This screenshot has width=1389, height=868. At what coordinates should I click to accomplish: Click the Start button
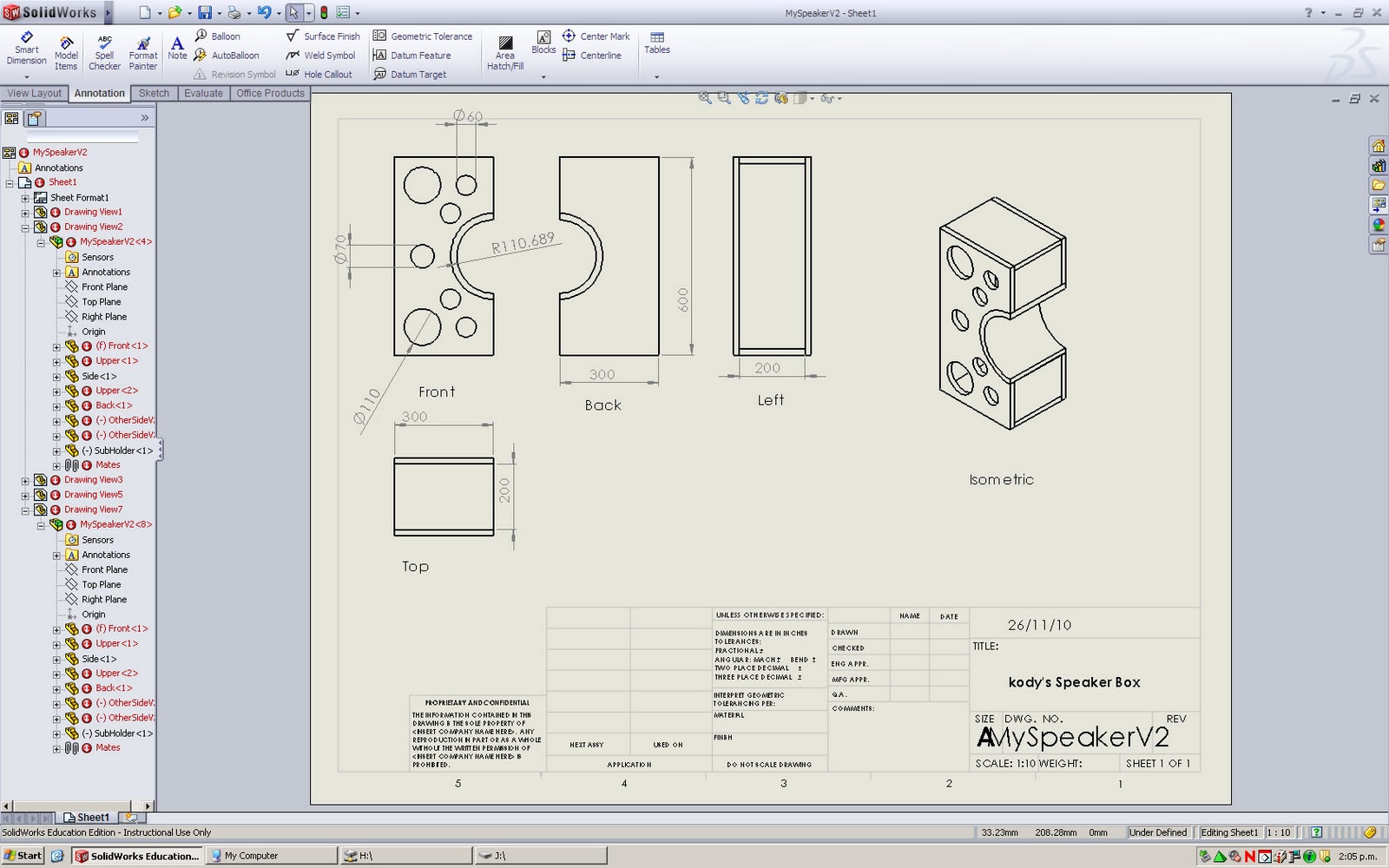(23, 856)
